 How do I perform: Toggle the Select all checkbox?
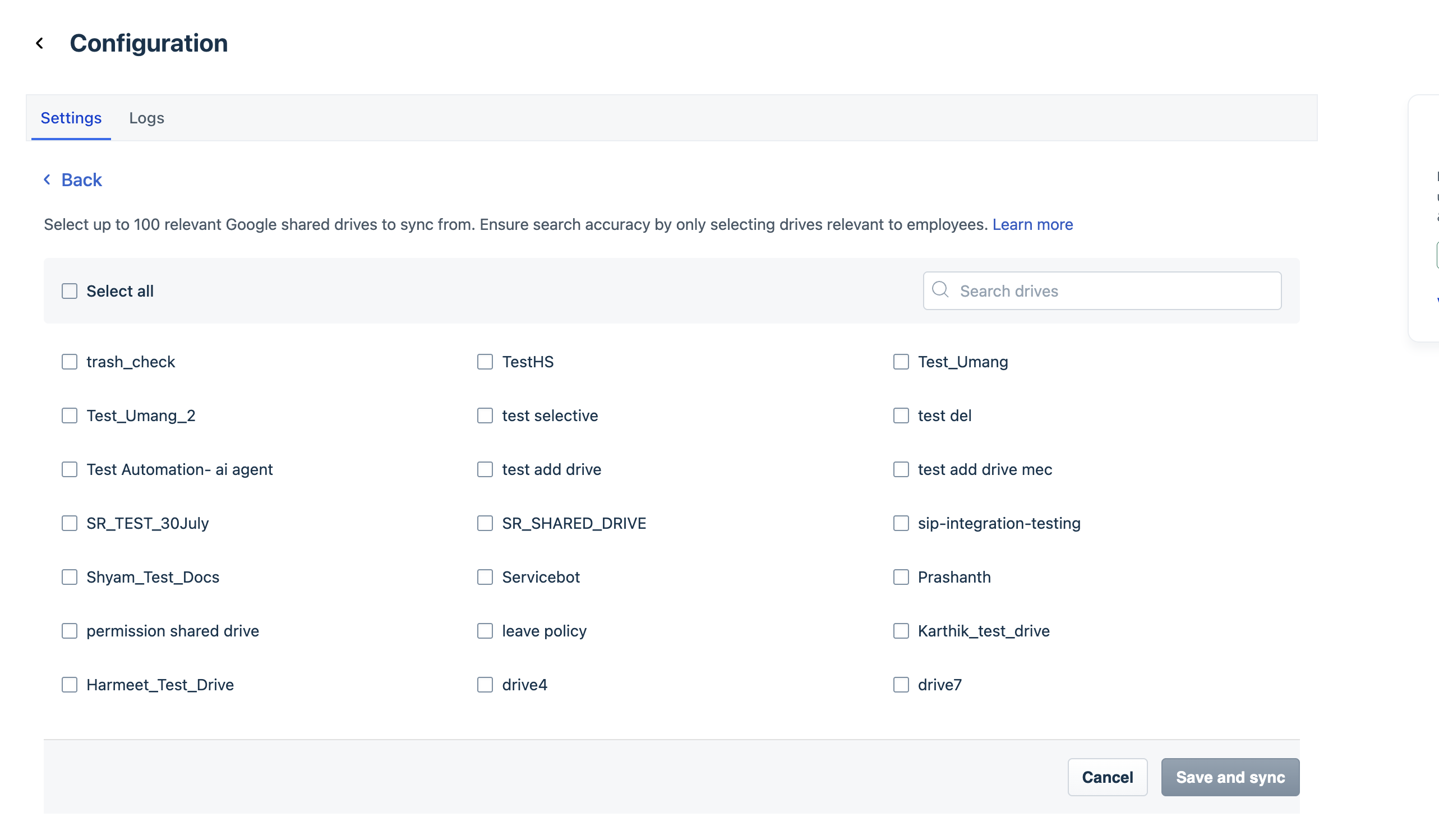[70, 291]
